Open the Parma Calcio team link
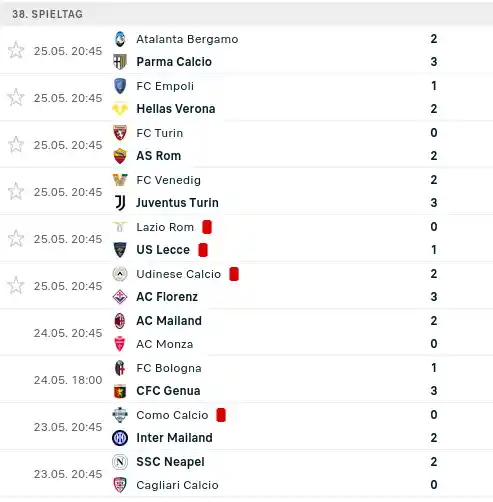 coord(174,62)
